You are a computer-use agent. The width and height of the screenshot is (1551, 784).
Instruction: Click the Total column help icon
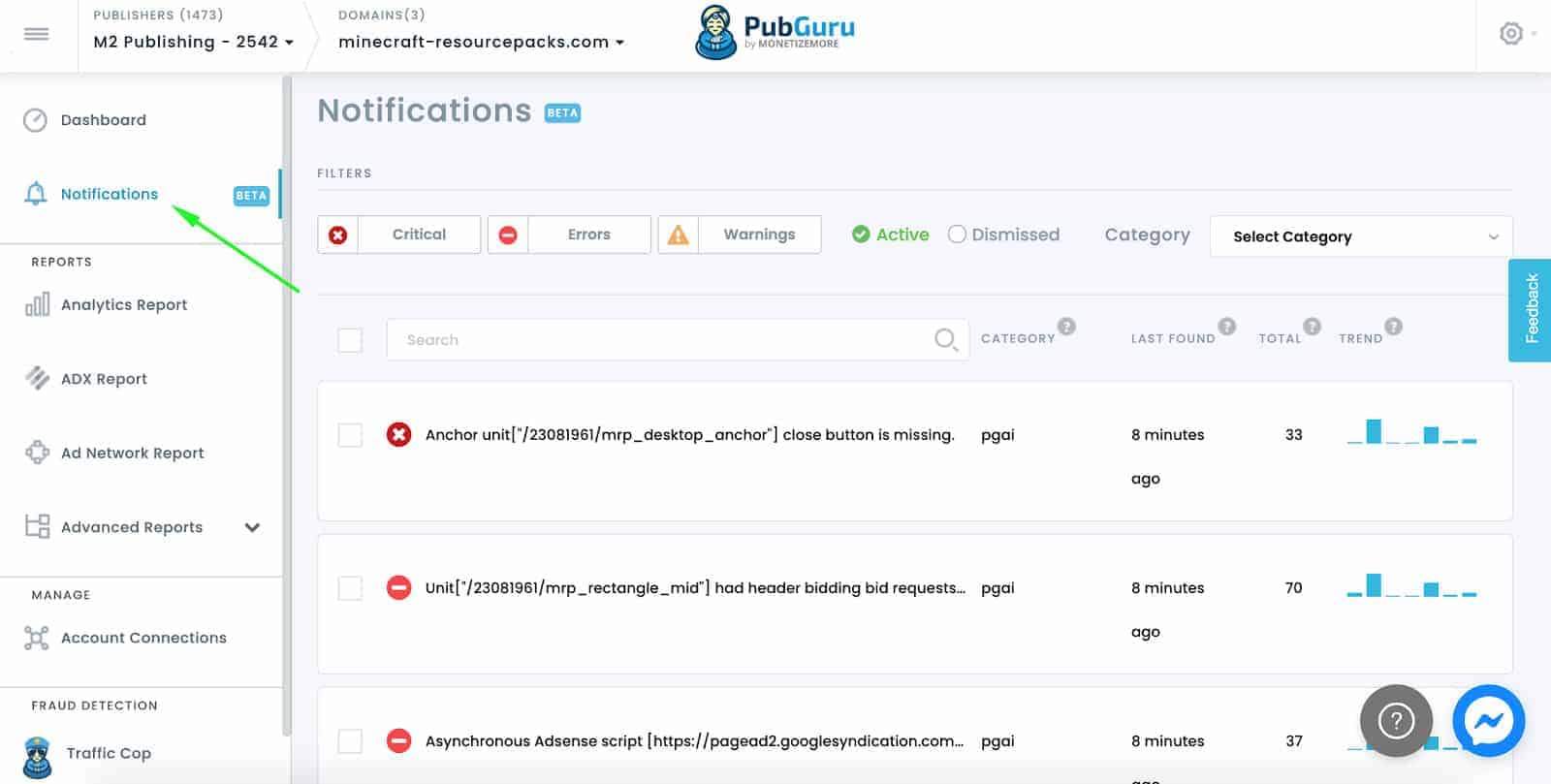point(1313,327)
